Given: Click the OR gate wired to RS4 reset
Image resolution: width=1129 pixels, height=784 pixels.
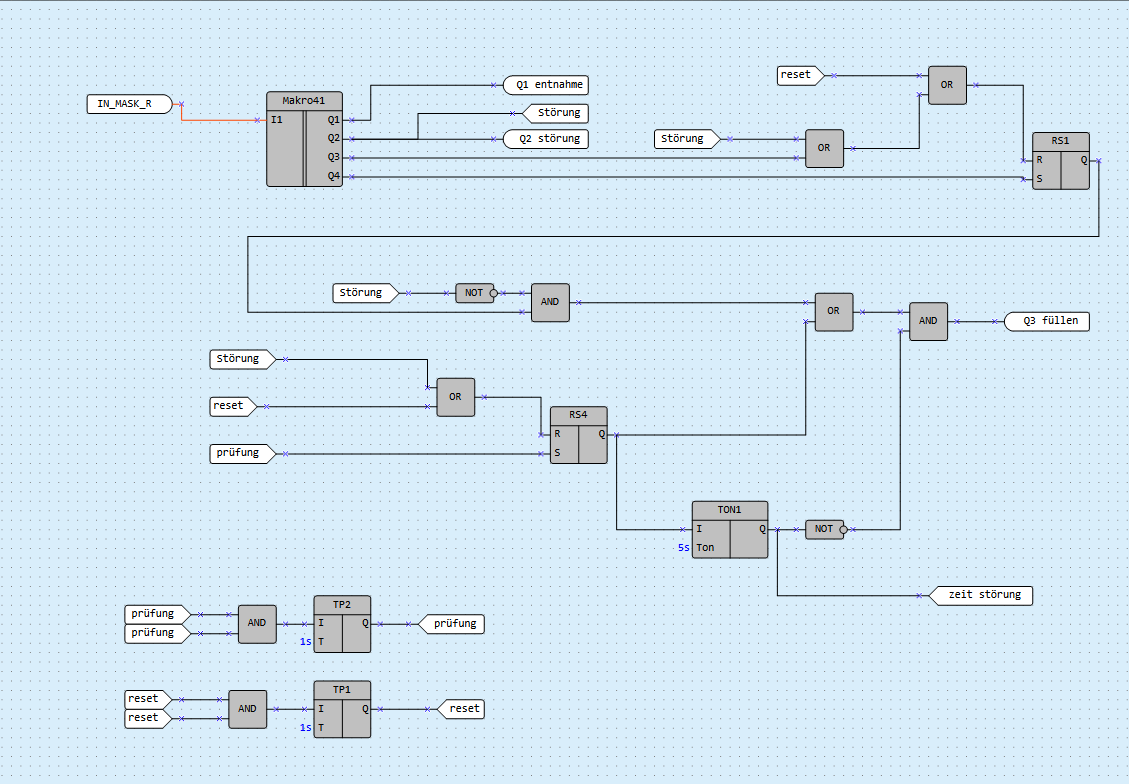Looking at the screenshot, I should [455, 397].
